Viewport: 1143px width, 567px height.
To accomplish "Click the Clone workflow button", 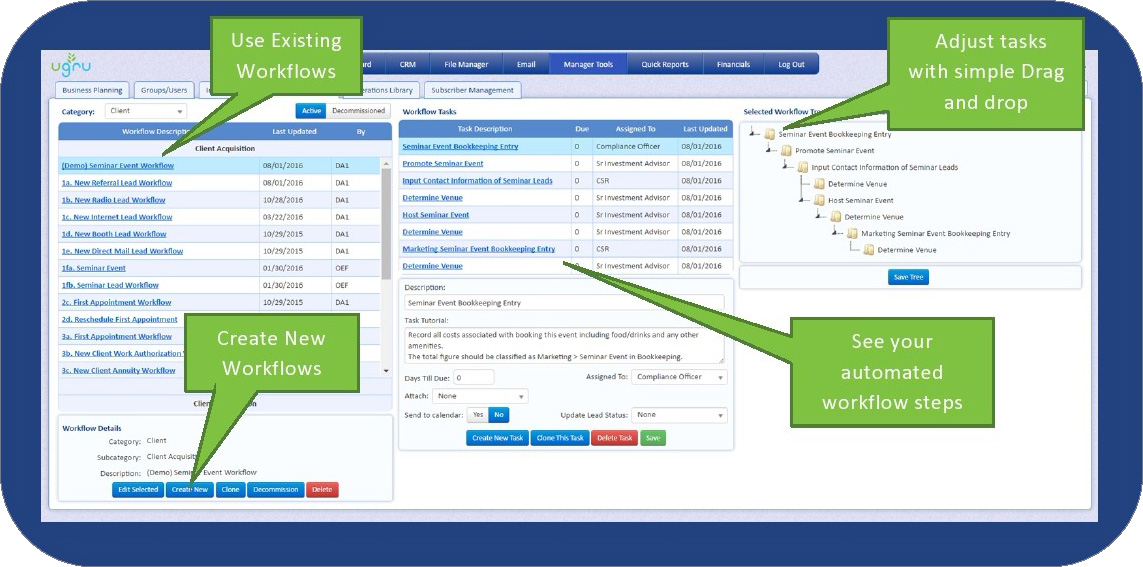I will (x=230, y=490).
